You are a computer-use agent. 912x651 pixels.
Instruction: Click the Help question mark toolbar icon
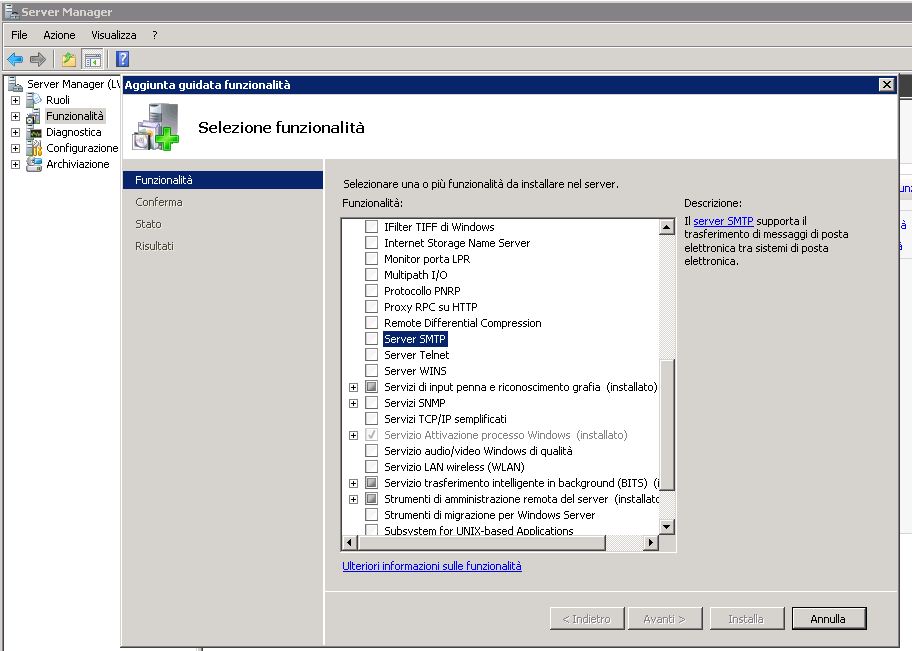click(x=122, y=59)
